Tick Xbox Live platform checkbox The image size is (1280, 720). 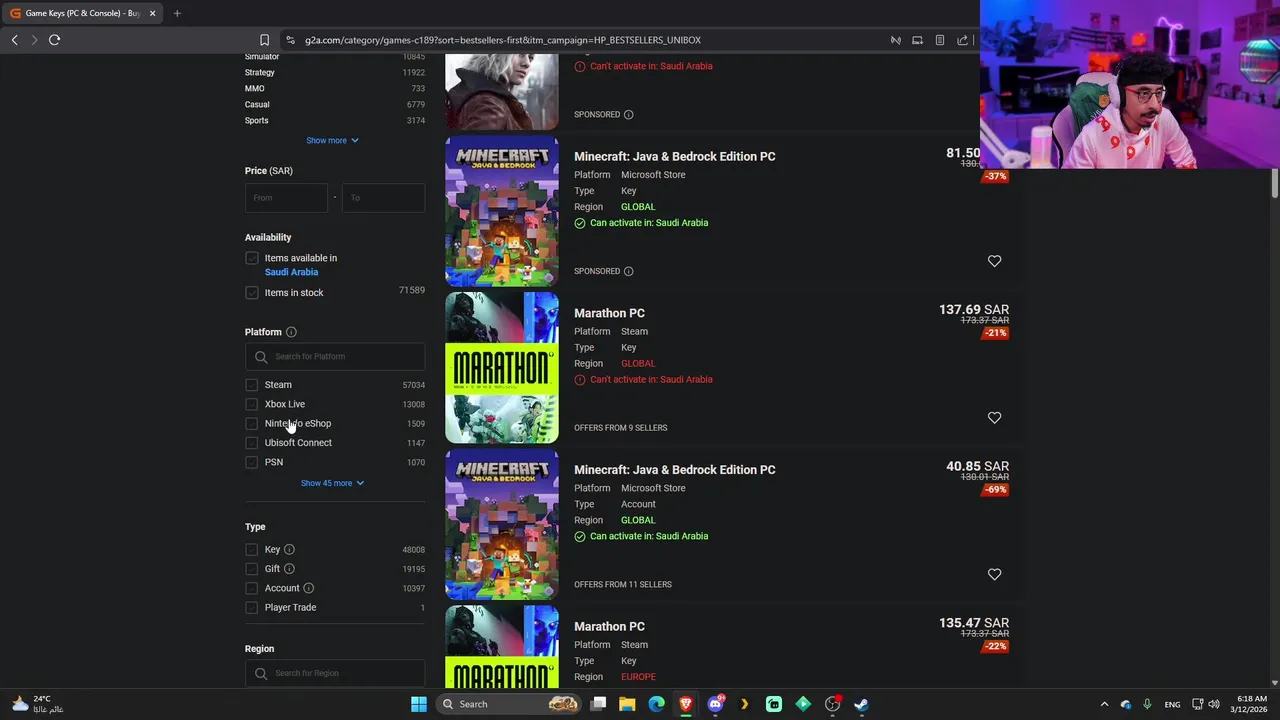(252, 404)
